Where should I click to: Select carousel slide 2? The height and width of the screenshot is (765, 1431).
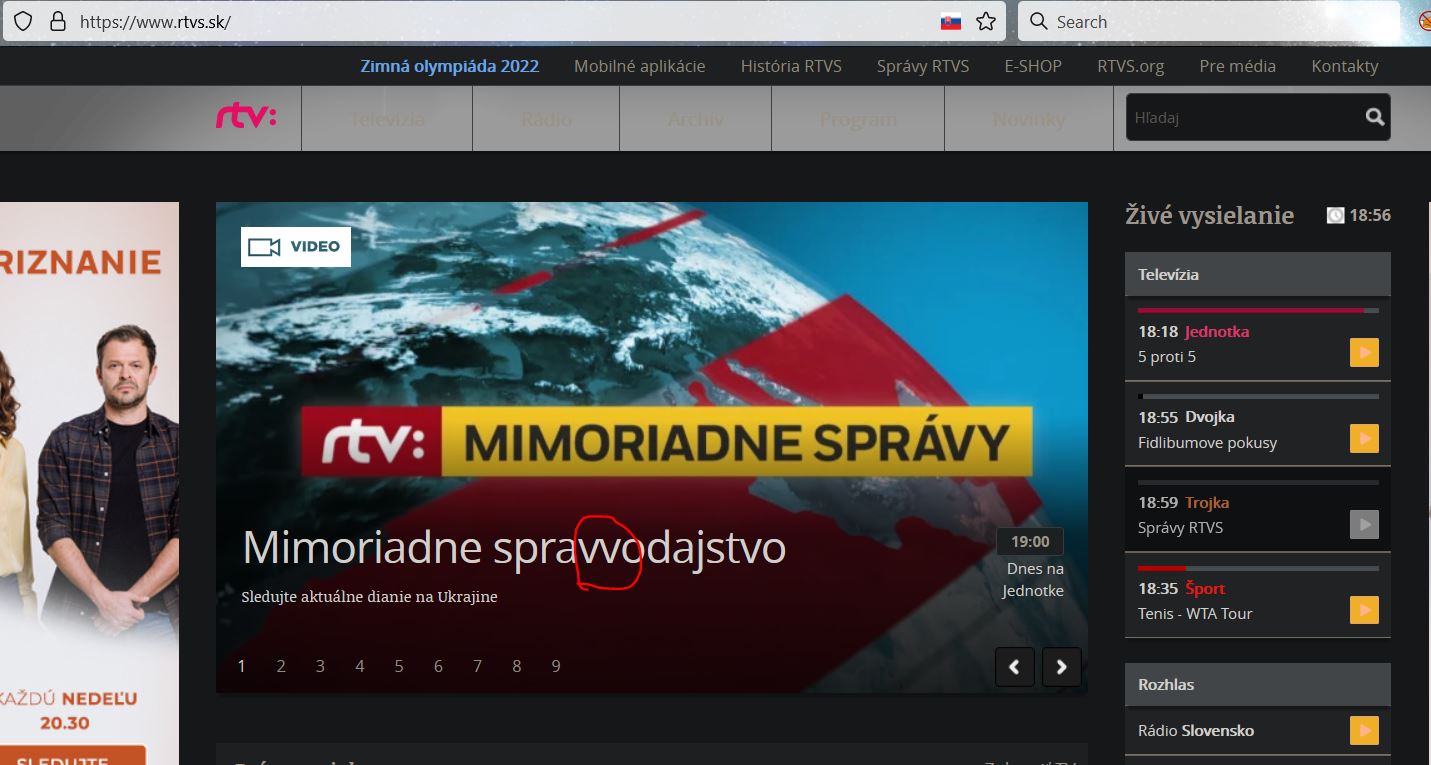pos(281,666)
